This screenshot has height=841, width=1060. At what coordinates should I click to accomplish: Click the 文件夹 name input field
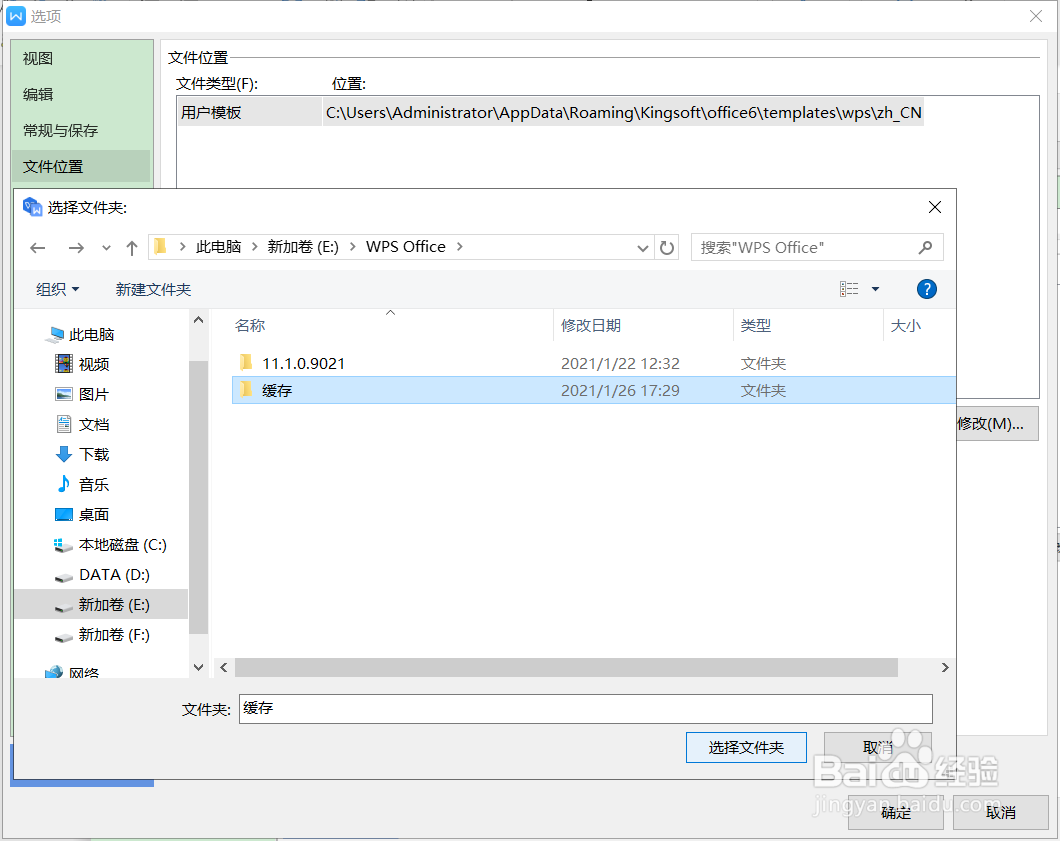coord(585,708)
